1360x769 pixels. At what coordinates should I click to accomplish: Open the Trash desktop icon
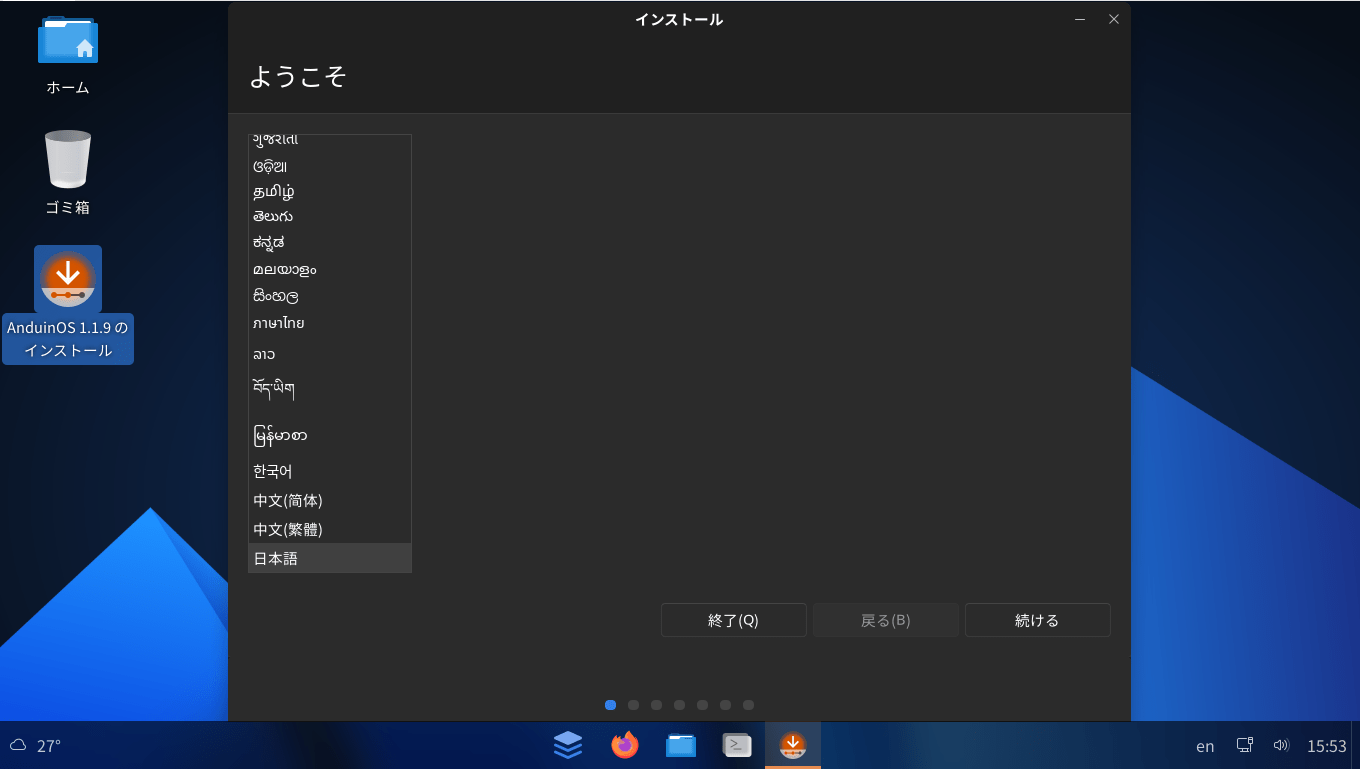[68, 160]
